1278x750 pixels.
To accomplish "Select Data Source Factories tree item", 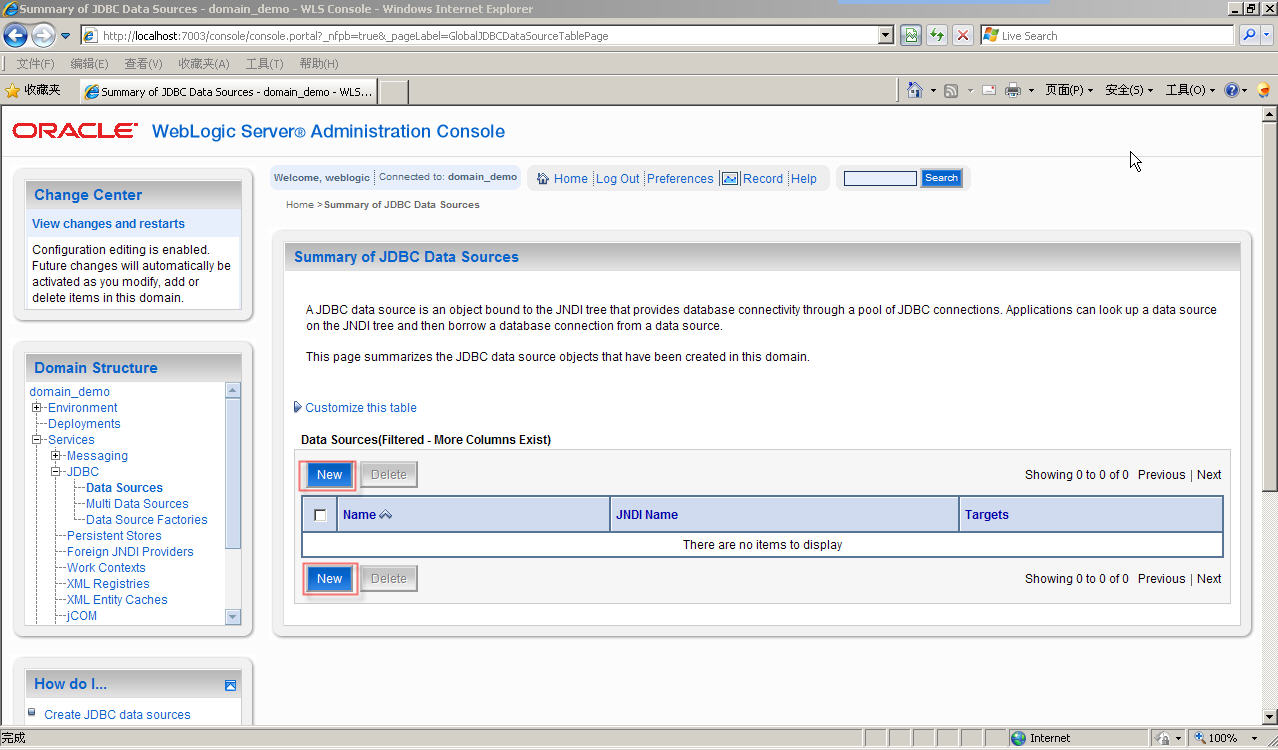I will point(147,520).
